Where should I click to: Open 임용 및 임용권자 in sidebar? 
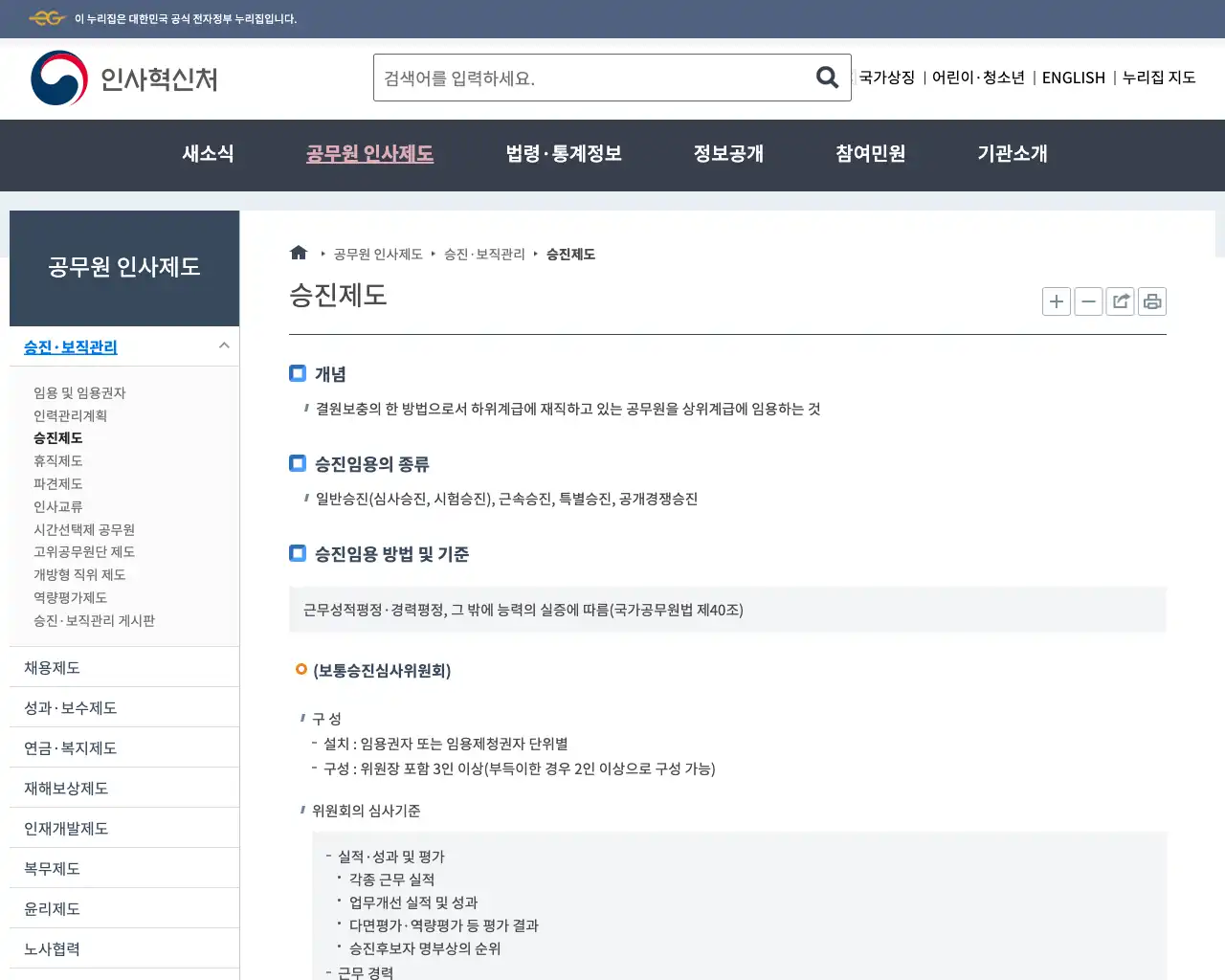[79, 392]
